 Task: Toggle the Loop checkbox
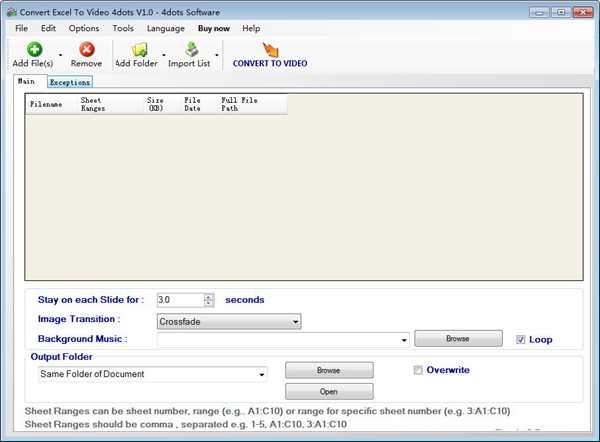(x=520, y=339)
